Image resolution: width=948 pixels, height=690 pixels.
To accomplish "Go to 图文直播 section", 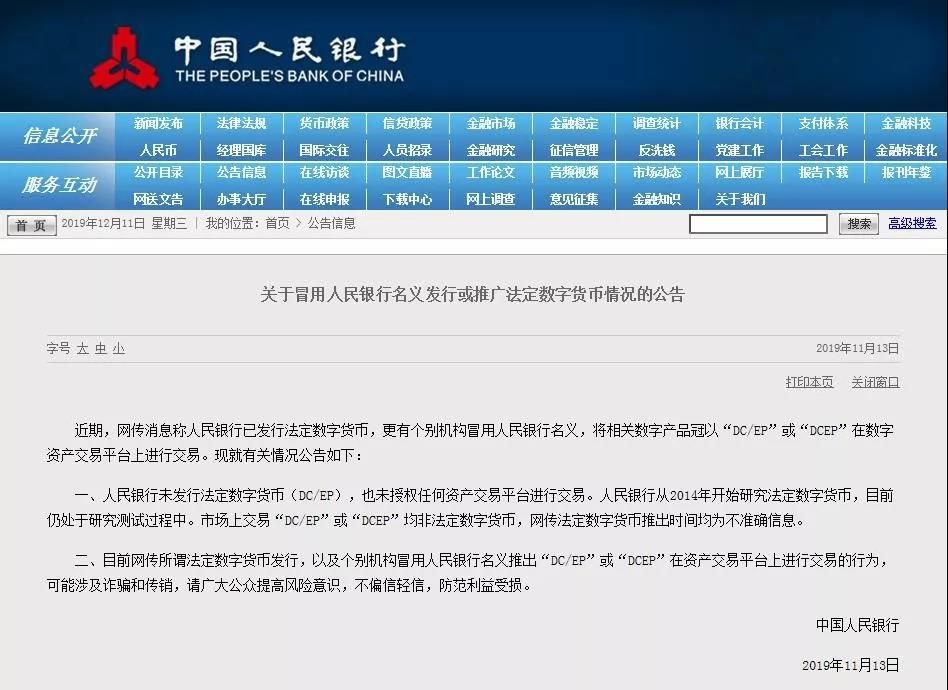I will coord(407,172).
